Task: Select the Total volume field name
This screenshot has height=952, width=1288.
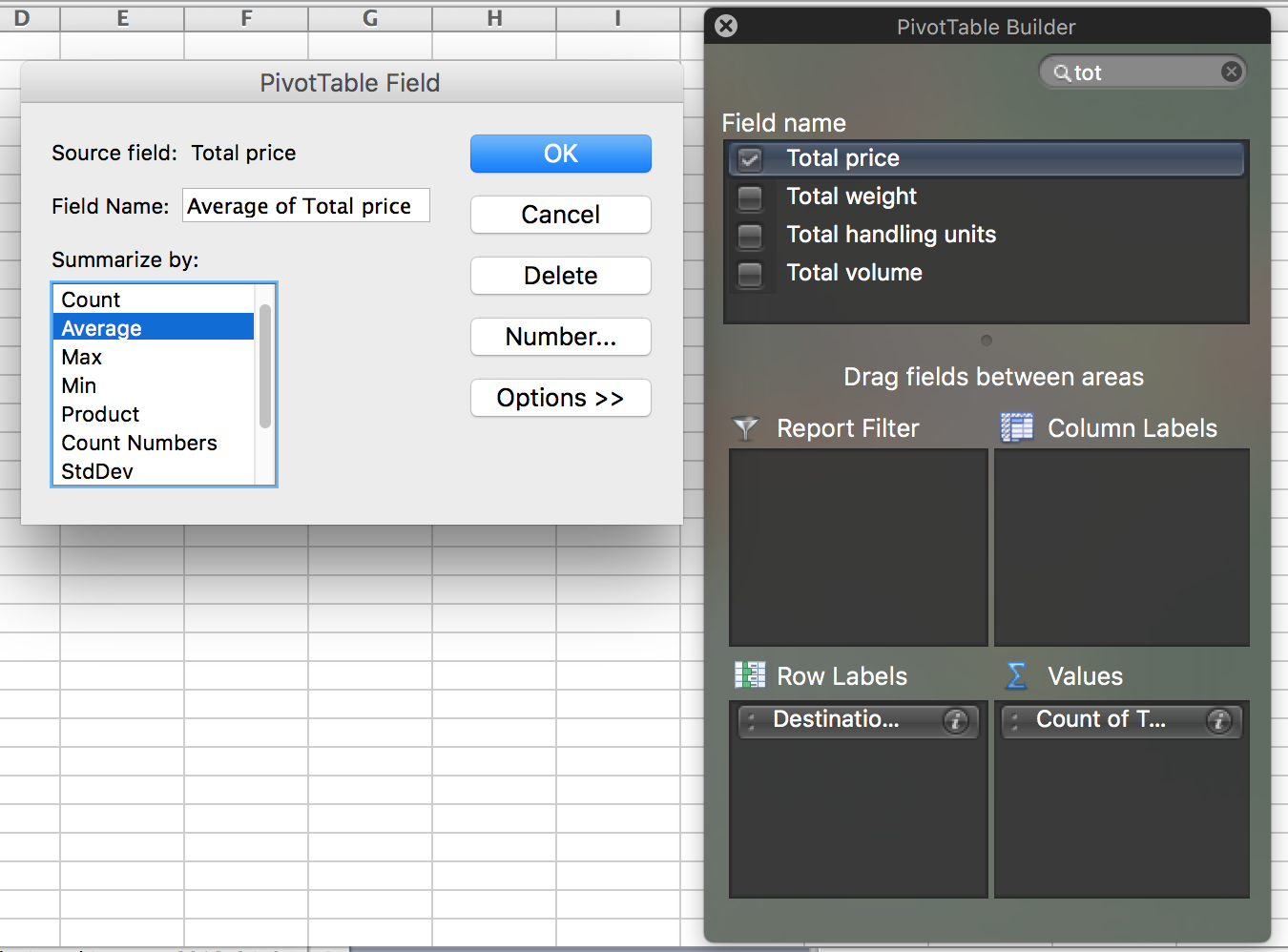Action: click(854, 273)
